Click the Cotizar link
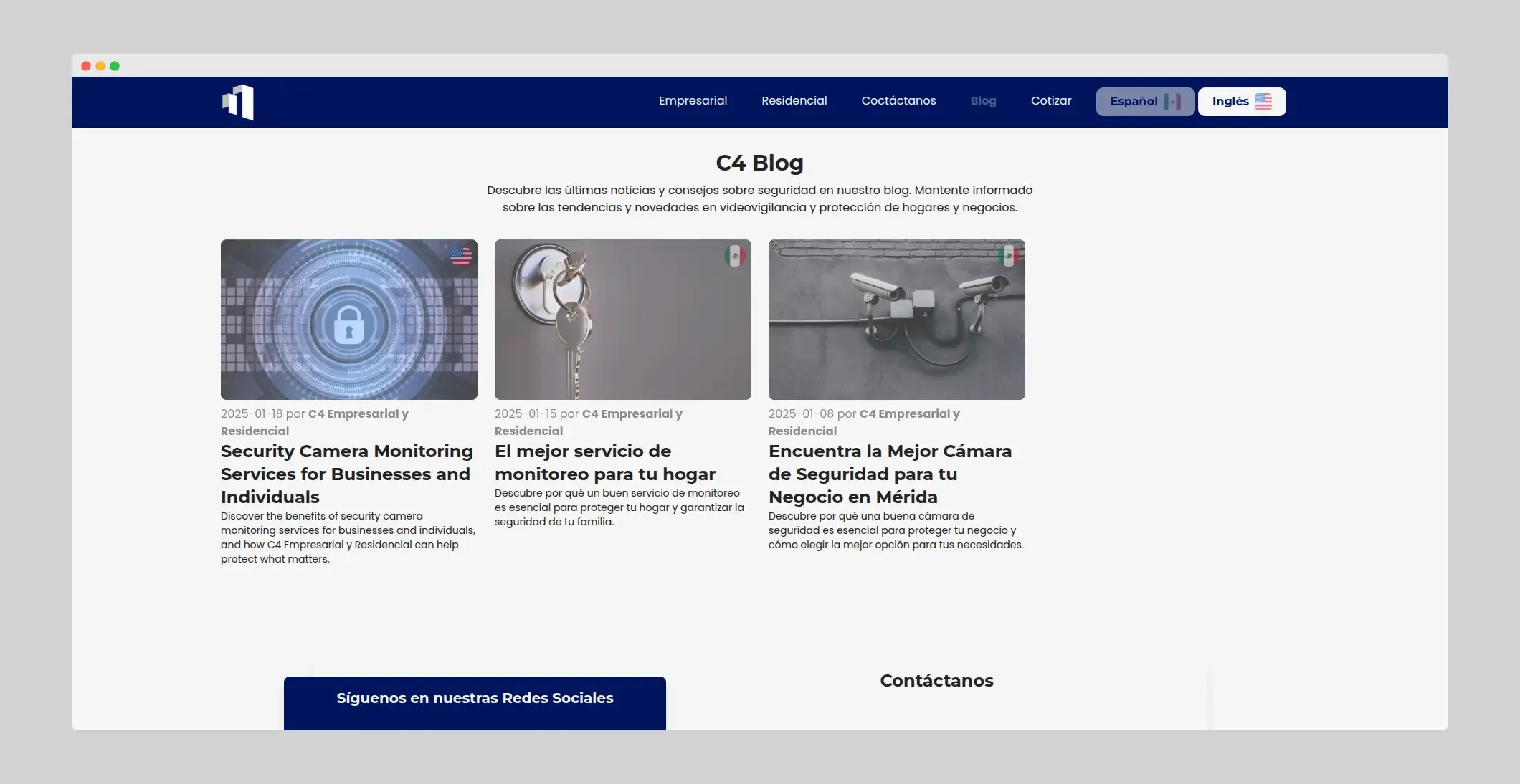 point(1051,101)
